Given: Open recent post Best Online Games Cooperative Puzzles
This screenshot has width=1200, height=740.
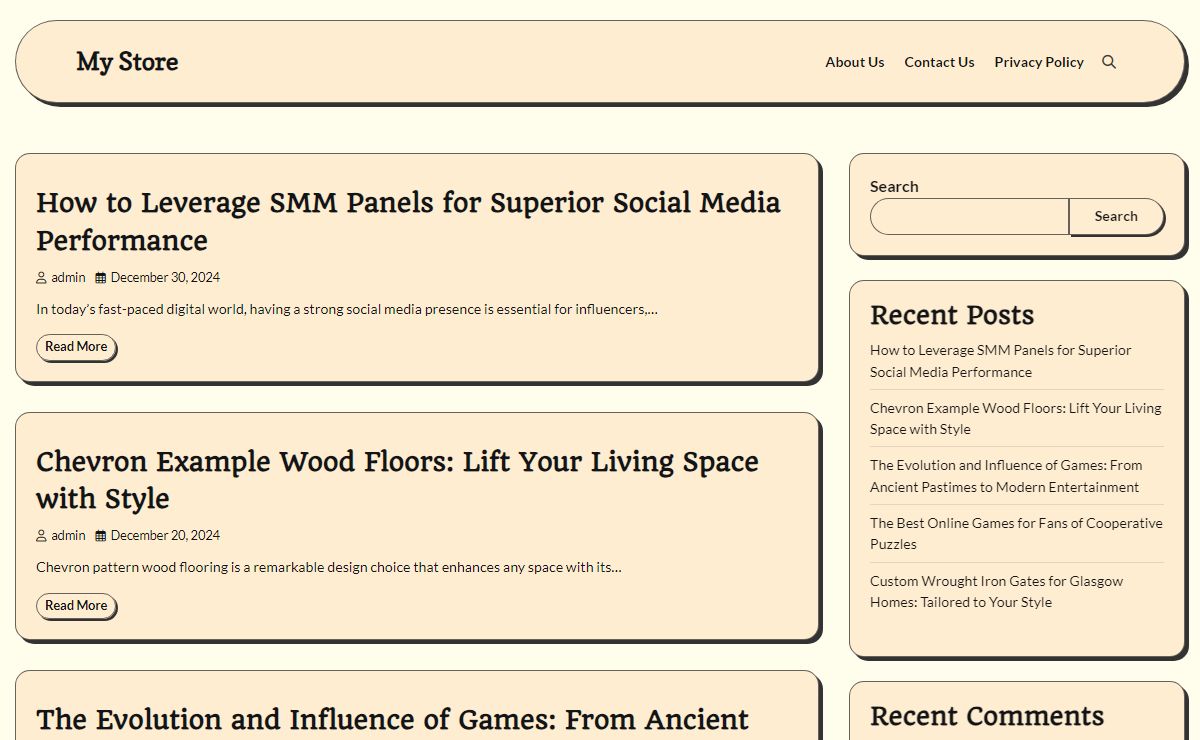Looking at the screenshot, I should click(1016, 534).
